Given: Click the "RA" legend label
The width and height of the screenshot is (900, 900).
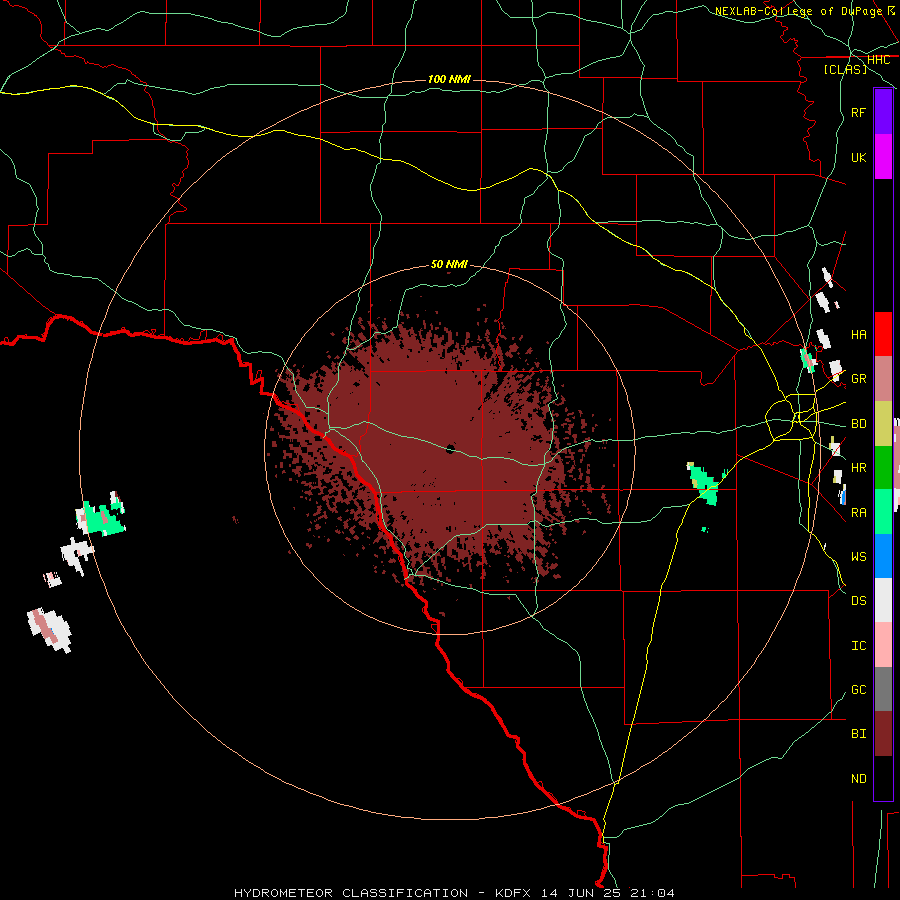Looking at the screenshot, I should tap(858, 513).
